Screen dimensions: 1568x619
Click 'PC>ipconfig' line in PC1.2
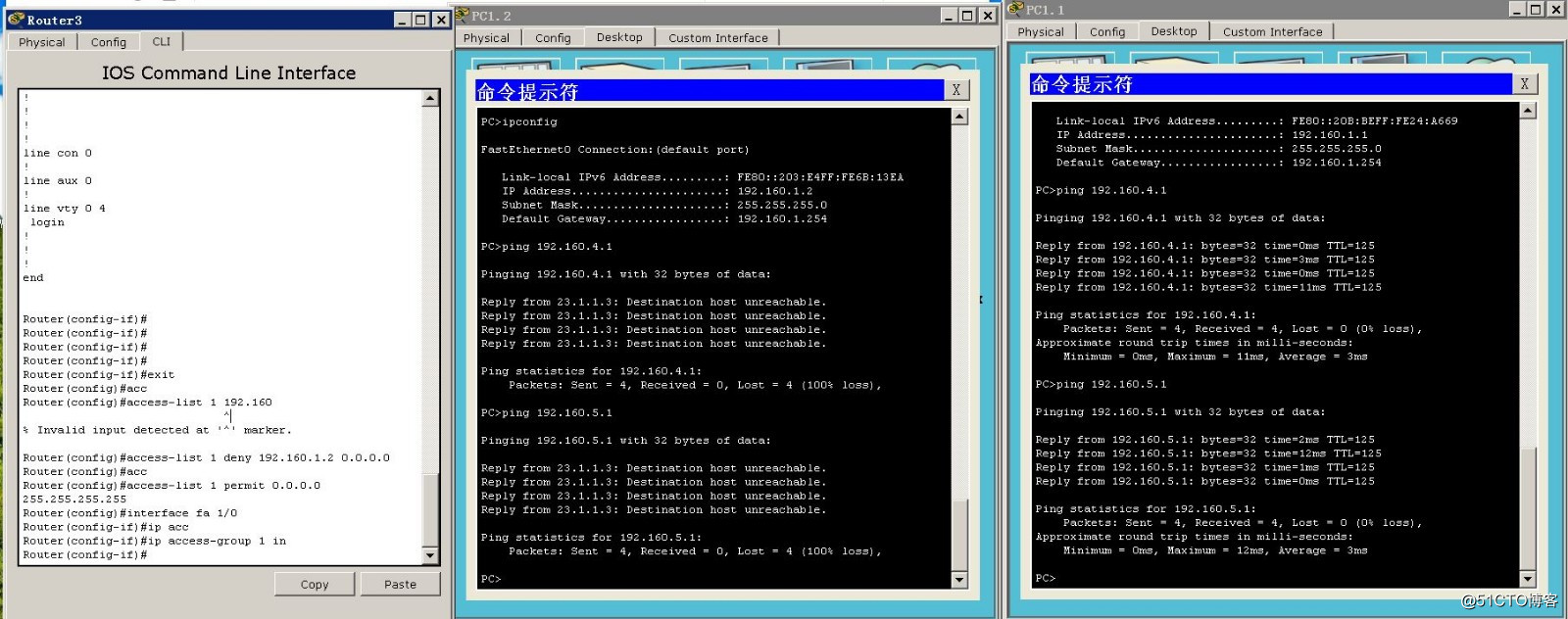[519, 122]
